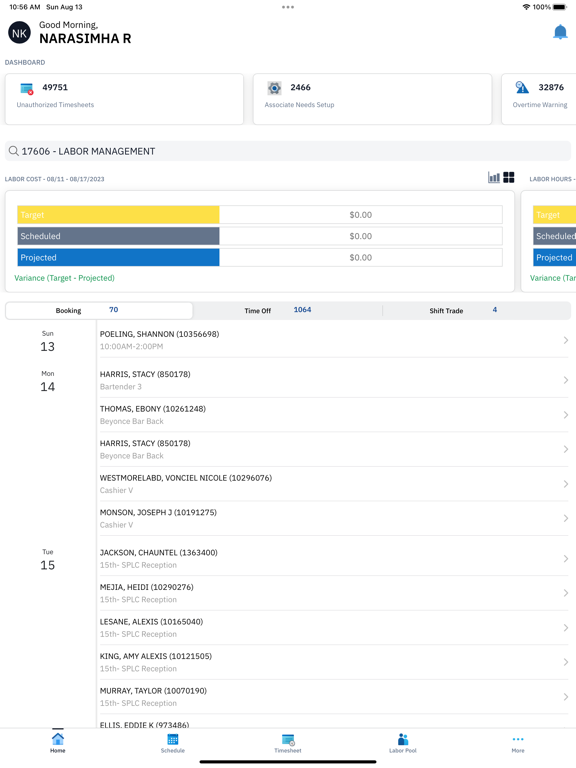
Task: Click the 17606 - LABOR MANAGEMENT search field
Action: click(x=288, y=151)
